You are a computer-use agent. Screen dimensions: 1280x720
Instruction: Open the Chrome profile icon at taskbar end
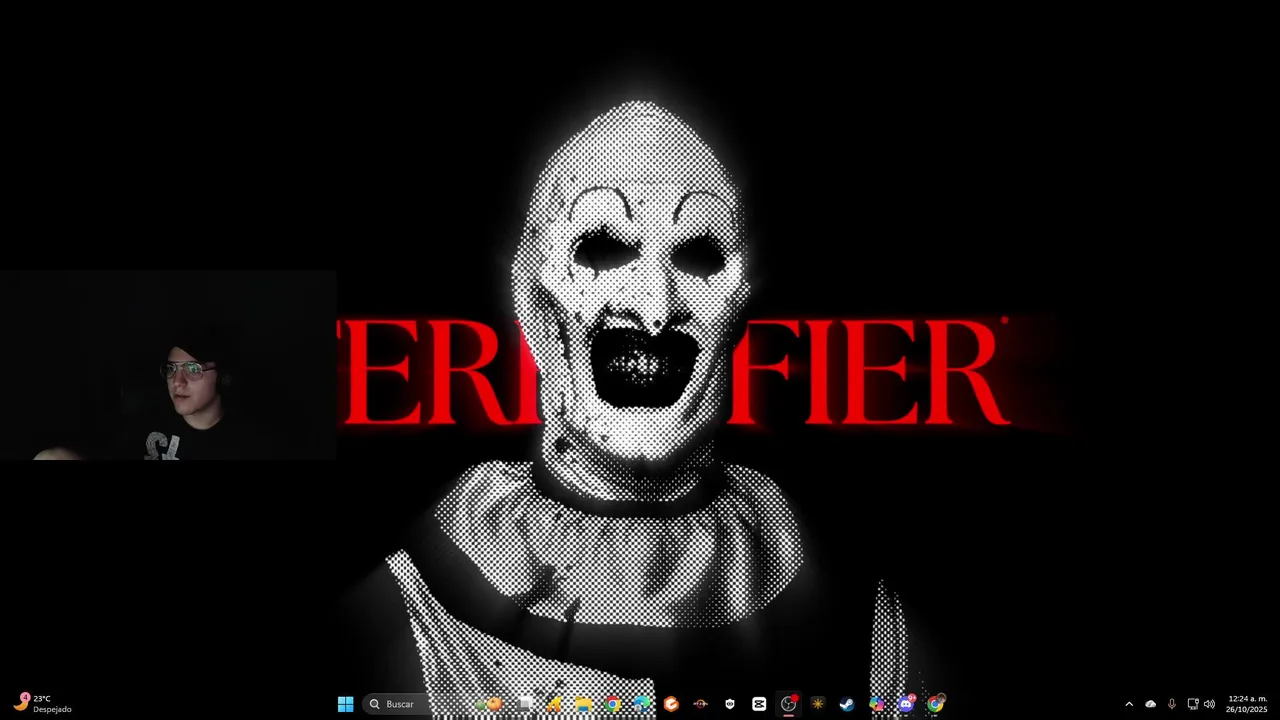click(x=935, y=704)
